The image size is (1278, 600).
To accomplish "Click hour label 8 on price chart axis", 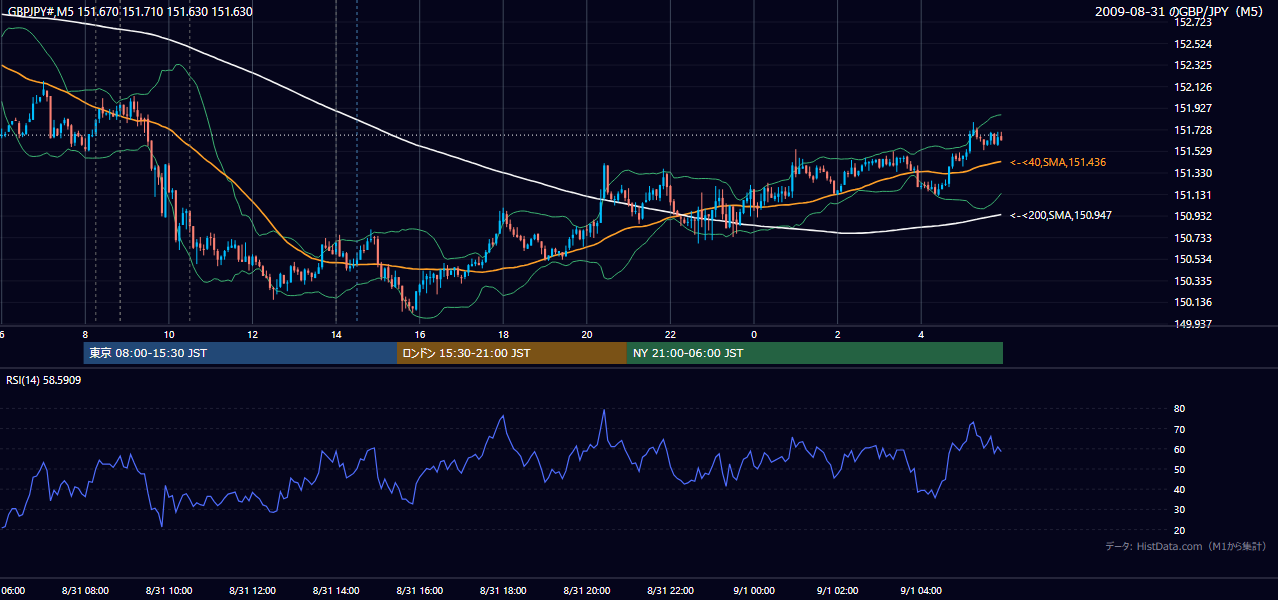I will pos(85,334).
